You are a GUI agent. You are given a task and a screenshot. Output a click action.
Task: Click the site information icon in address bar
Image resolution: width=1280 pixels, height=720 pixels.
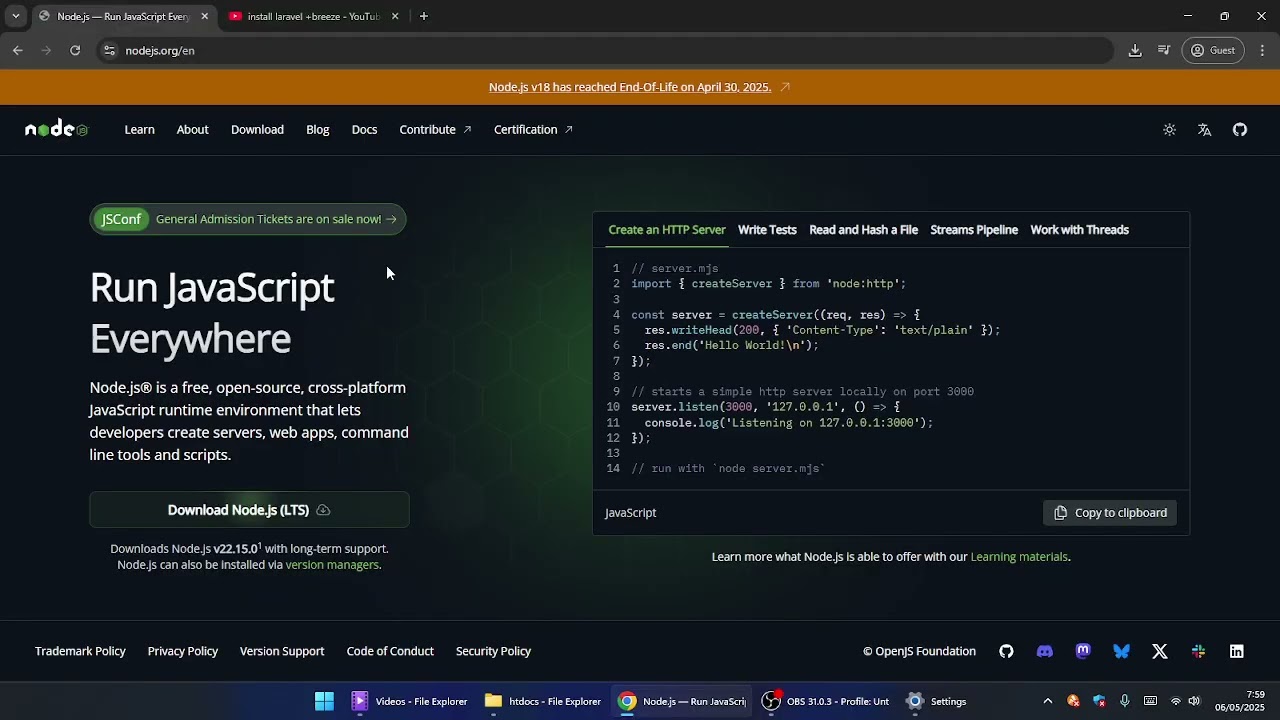(109, 50)
